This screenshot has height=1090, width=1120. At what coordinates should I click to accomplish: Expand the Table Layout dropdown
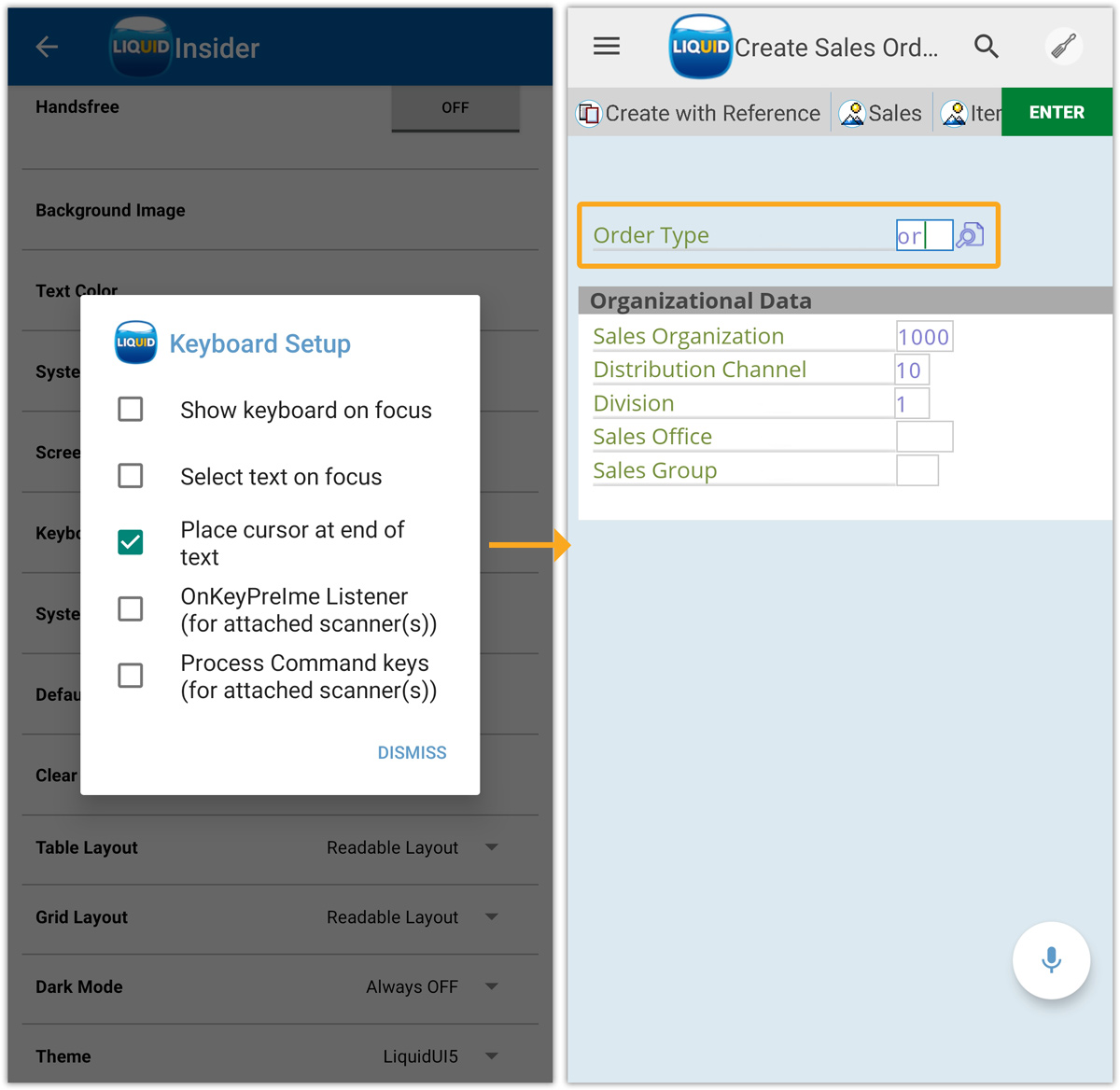[491, 847]
